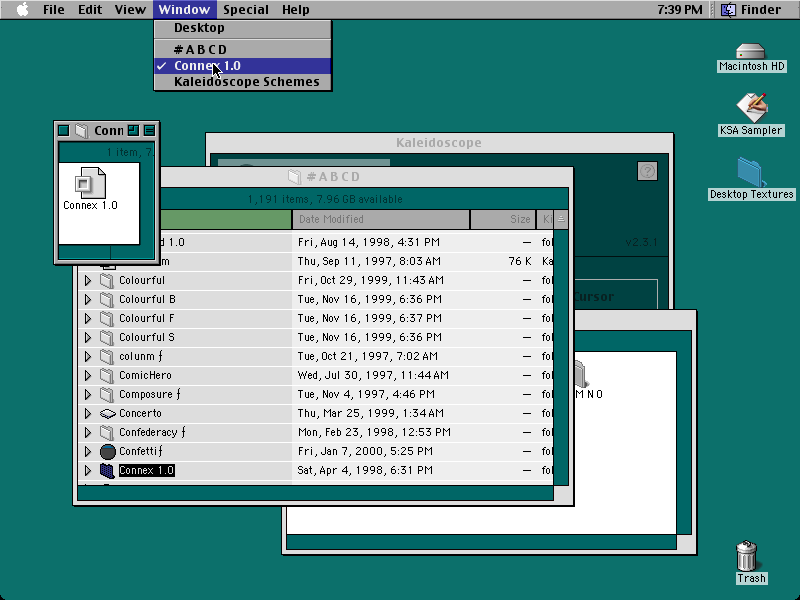The height and width of the screenshot is (600, 800).
Task: Open the File menu
Action: (x=54, y=9)
